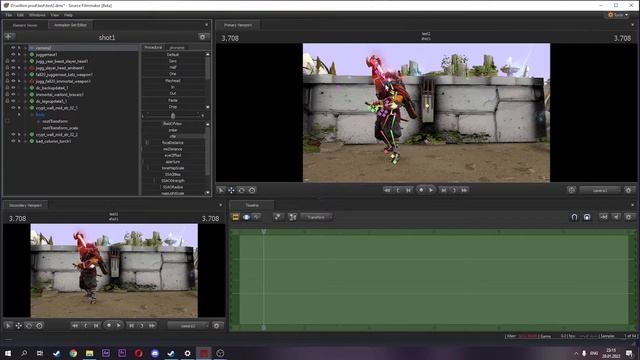Open the Help menu
This screenshot has width=640, height=360.
pyautogui.click(x=68, y=15)
